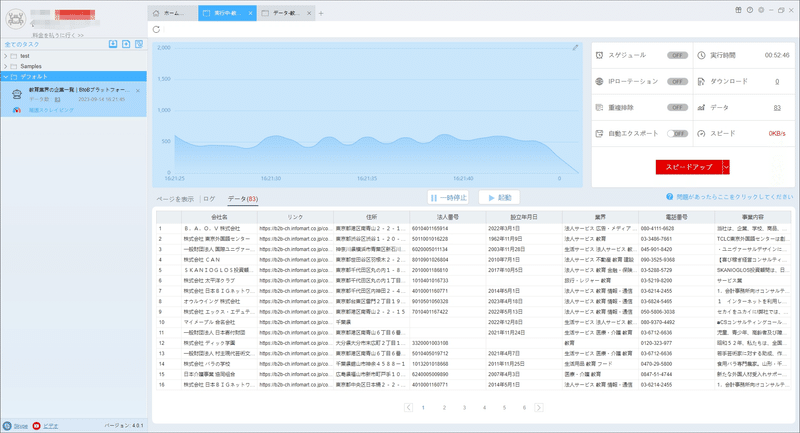Toggle the 重複排除 OFF switch
The width and height of the screenshot is (800, 433).
click(678, 108)
